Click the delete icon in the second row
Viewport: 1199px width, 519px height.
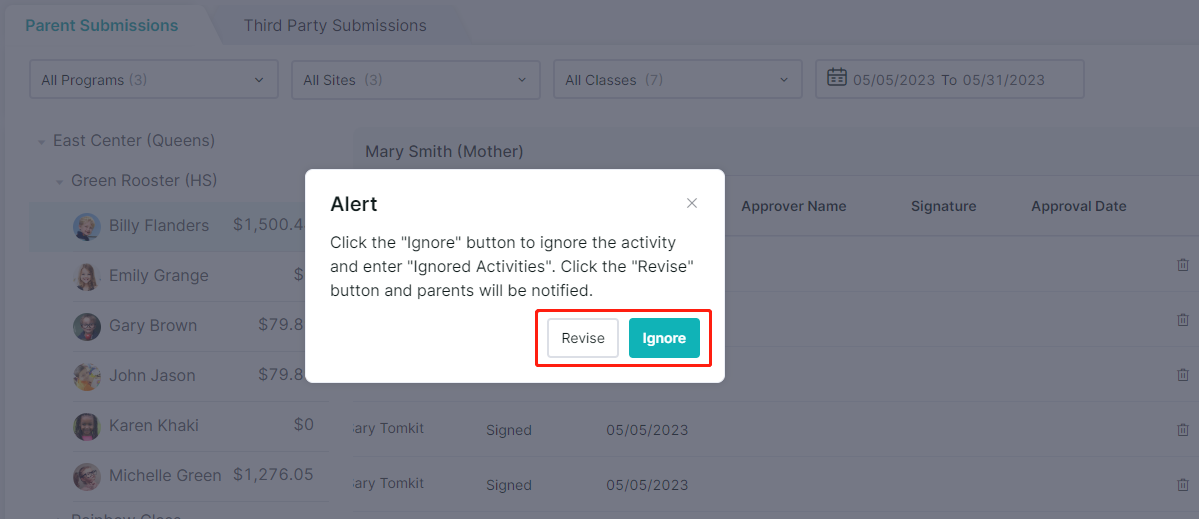(1182, 320)
